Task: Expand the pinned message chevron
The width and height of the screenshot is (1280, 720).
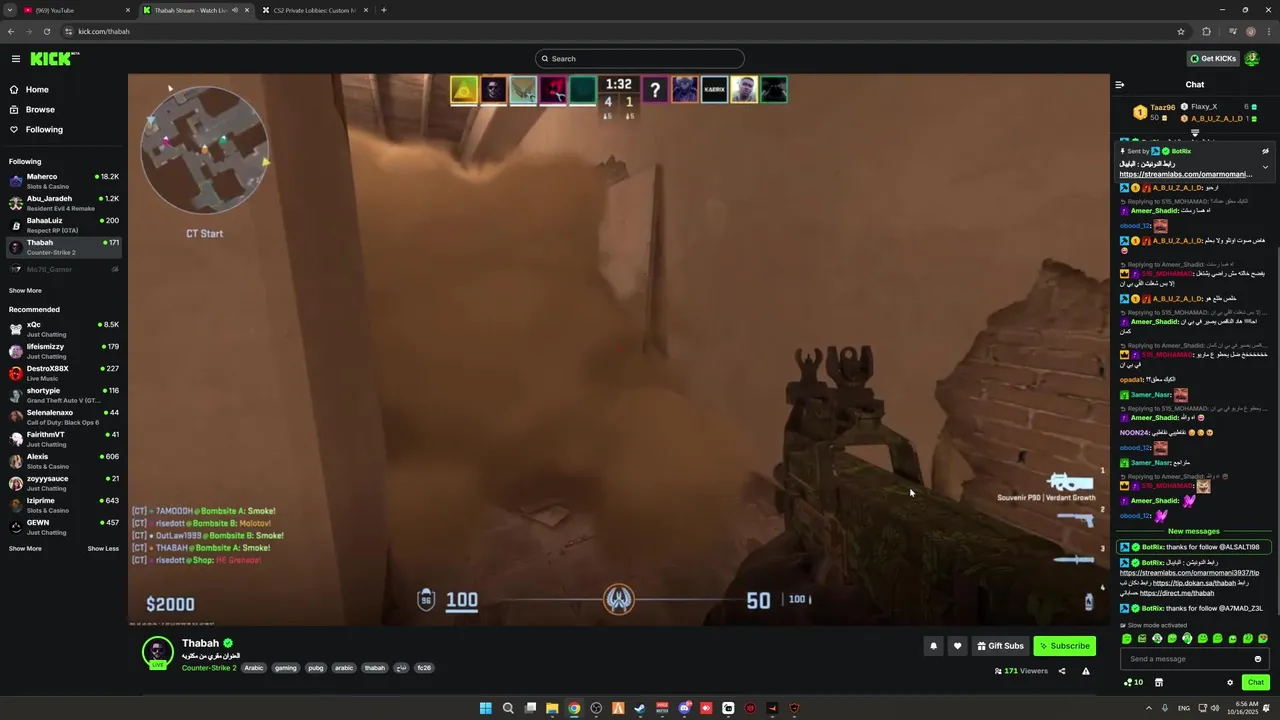Action: (1265, 167)
